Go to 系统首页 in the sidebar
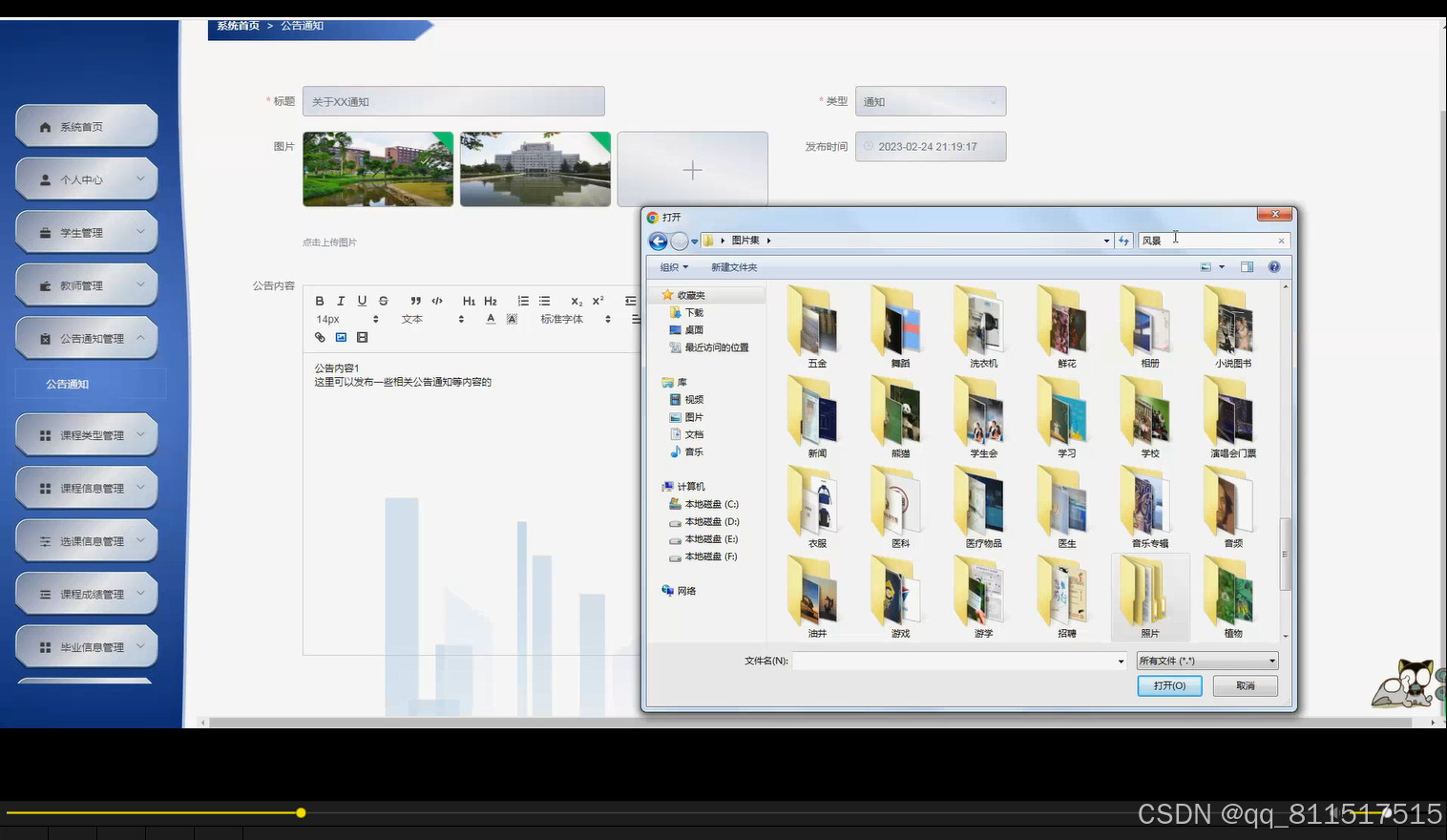 tap(86, 126)
